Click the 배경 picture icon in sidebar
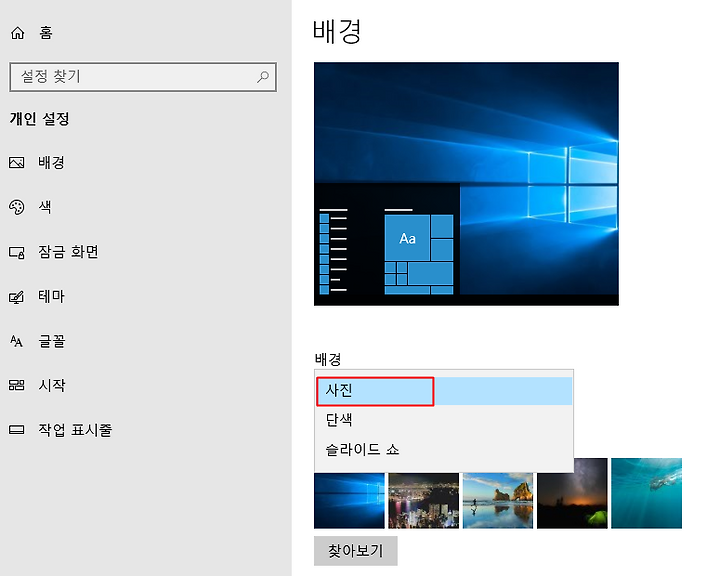This screenshot has width=720, height=576. pyautogui.click(x=17, y=162)
